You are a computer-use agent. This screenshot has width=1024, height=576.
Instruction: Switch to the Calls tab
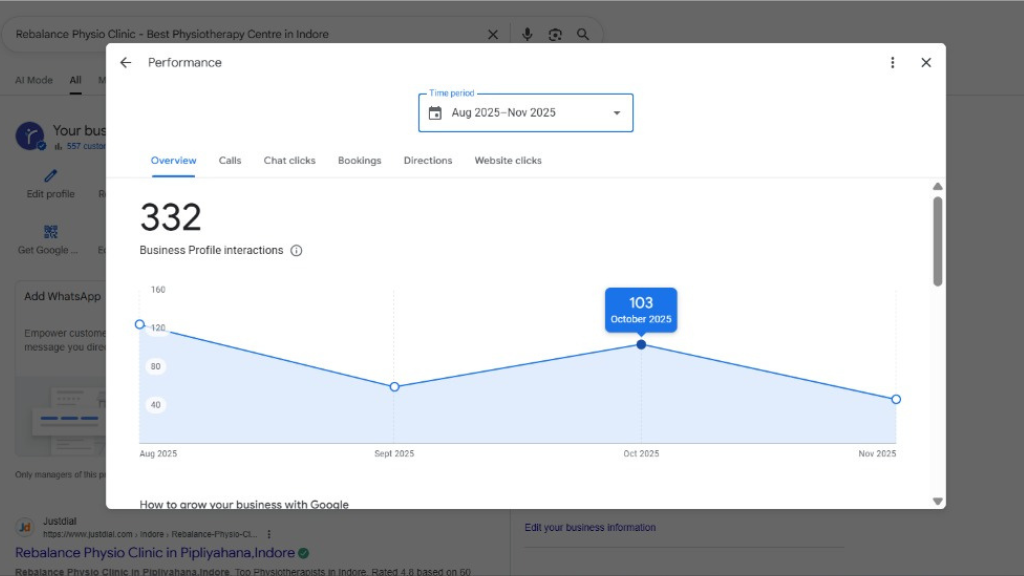230,161
